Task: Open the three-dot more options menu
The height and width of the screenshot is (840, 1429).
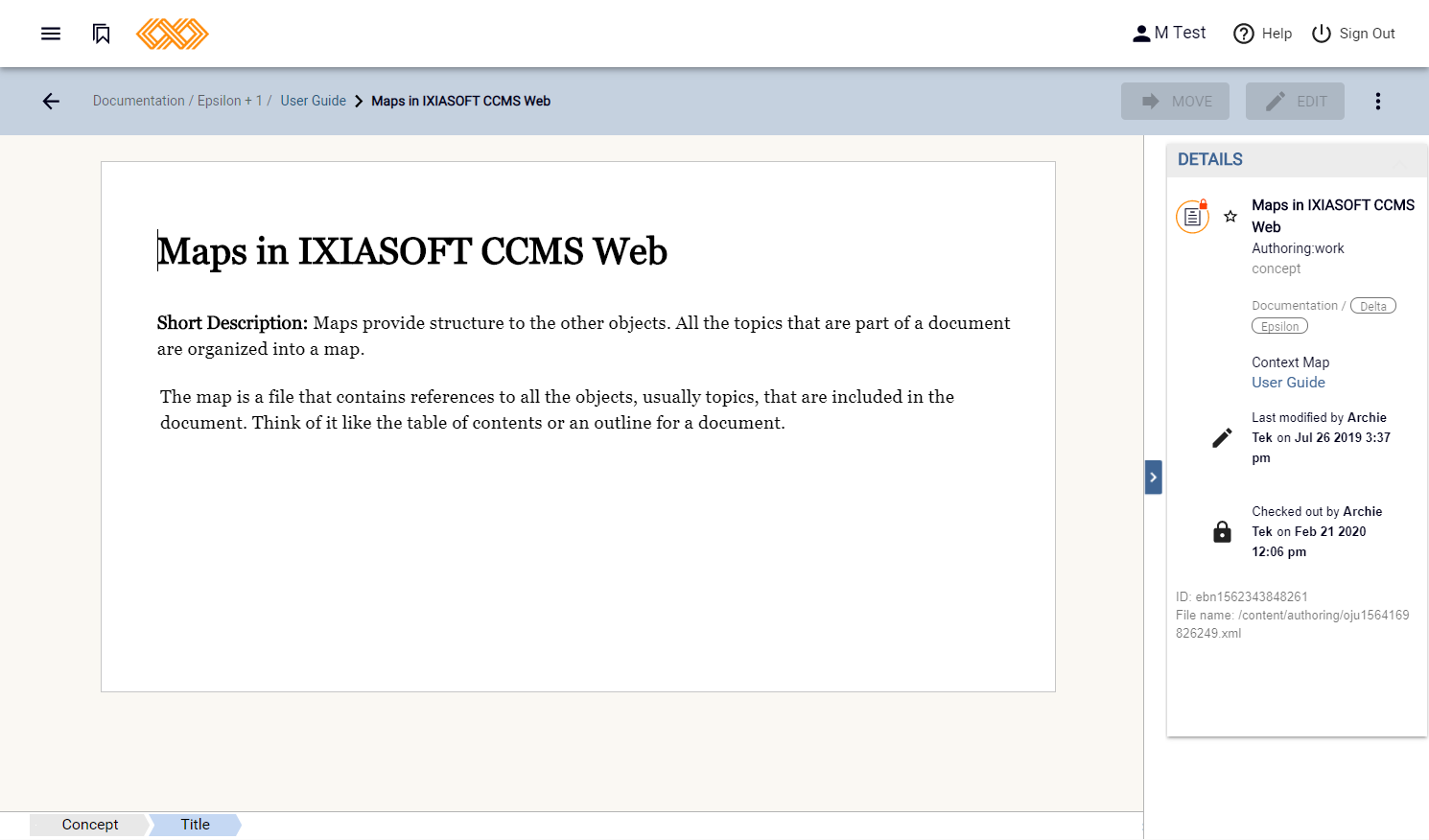Action: click(1378, 101)
